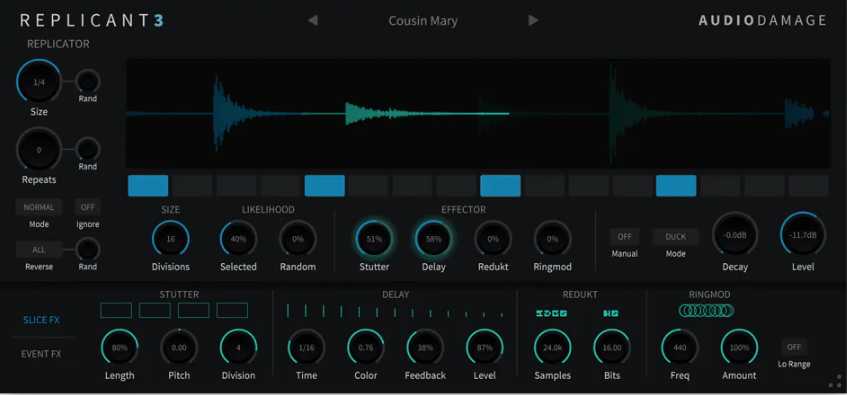Screen dimensions: 847x395
Task: Click the Rand knob next to Repeats
Action: pos(88,149)
